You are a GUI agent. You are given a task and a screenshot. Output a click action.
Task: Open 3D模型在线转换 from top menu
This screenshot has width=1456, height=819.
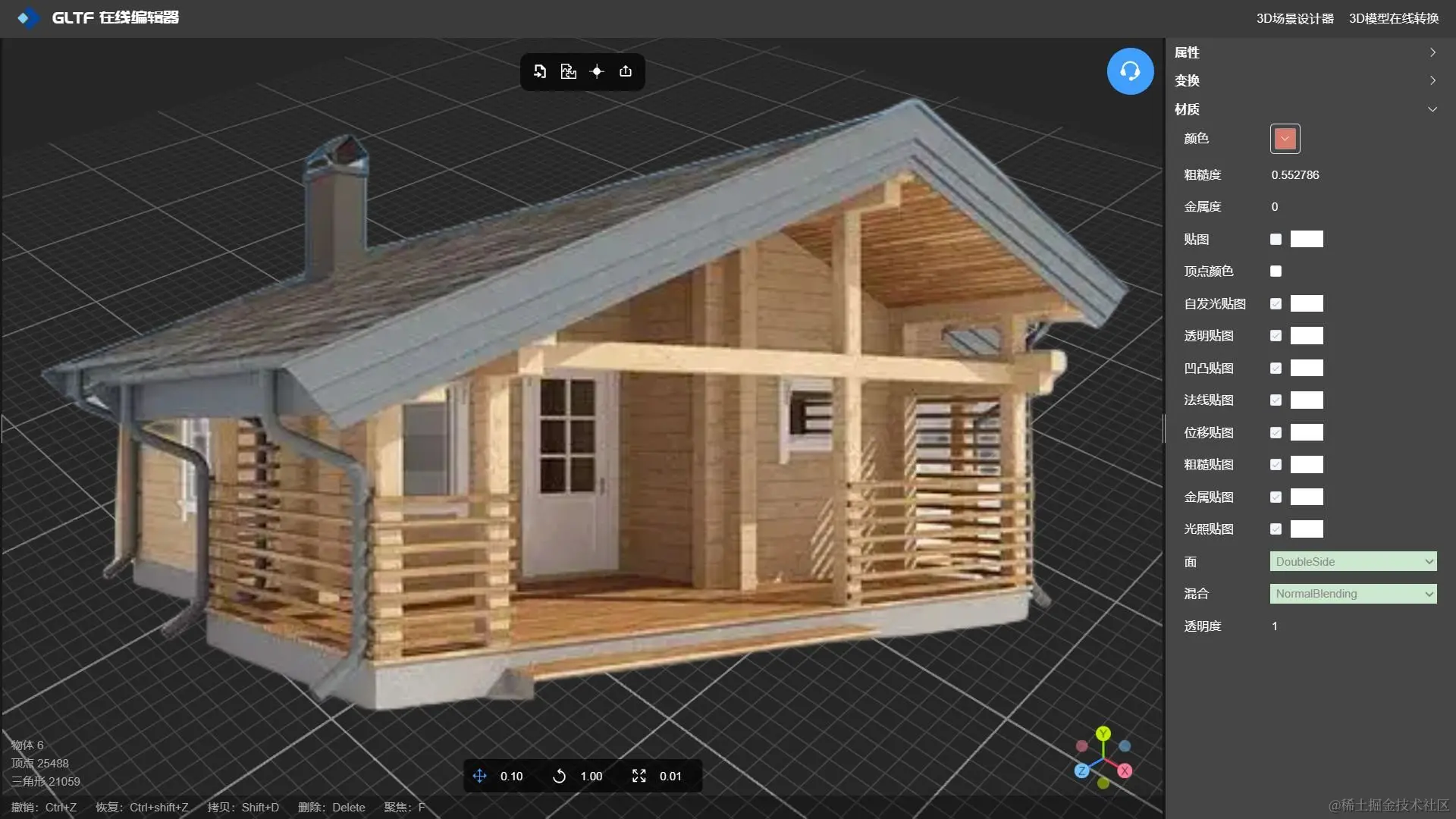click(x=1393, y=18)
